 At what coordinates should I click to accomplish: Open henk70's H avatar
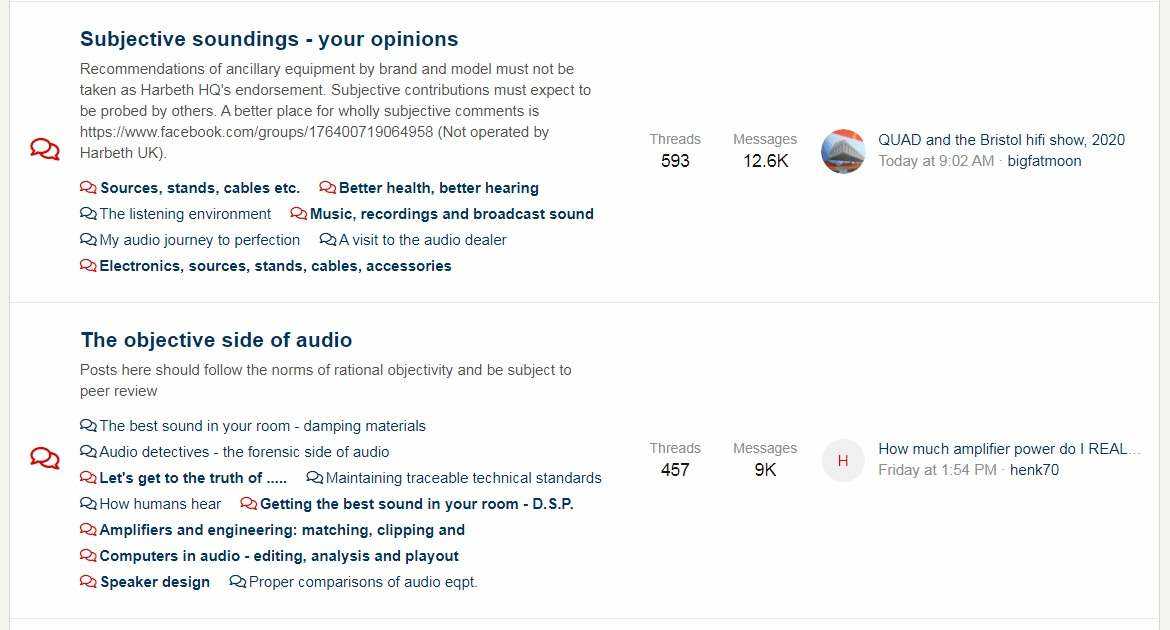click(843, 460)
